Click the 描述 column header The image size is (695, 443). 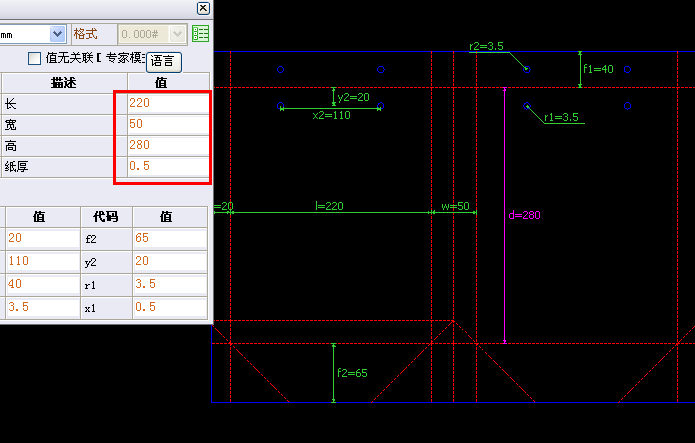[63, 81]
